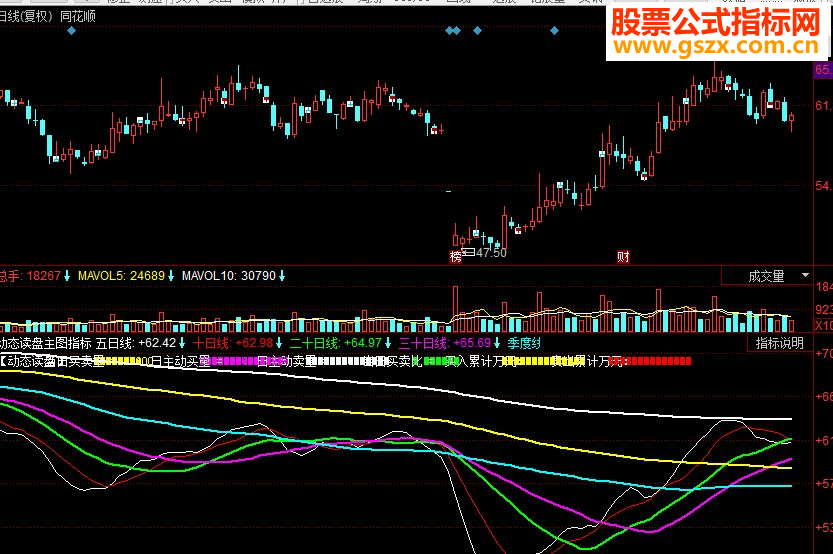The height and width of the screenshot is (554, 833).
Task: Click the down arrow after 五日线 +62.42
Action: 182,343
